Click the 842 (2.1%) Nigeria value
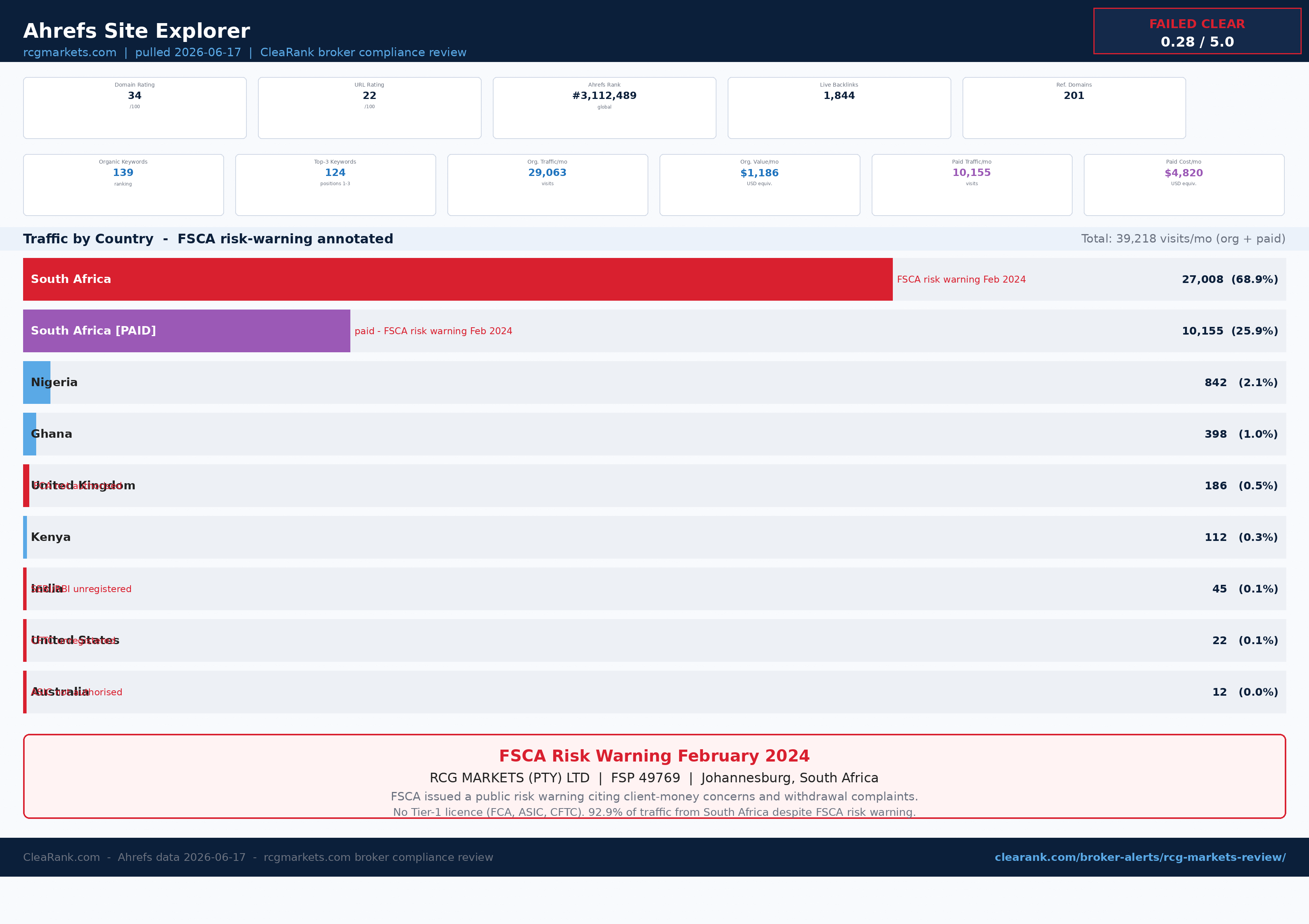This screenshot has width=1309, height=924. pos(1241,382)
